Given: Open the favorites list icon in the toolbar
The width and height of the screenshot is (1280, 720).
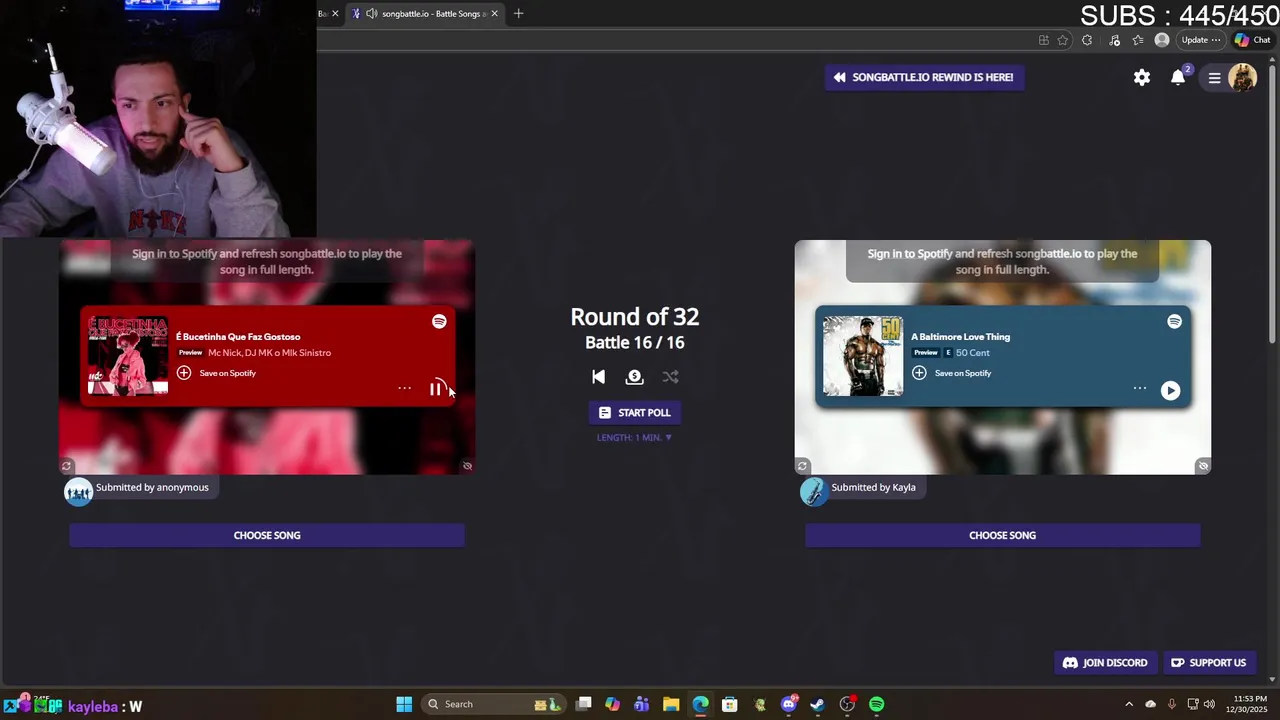Looking at the screenshot, I should point(1138,40).
